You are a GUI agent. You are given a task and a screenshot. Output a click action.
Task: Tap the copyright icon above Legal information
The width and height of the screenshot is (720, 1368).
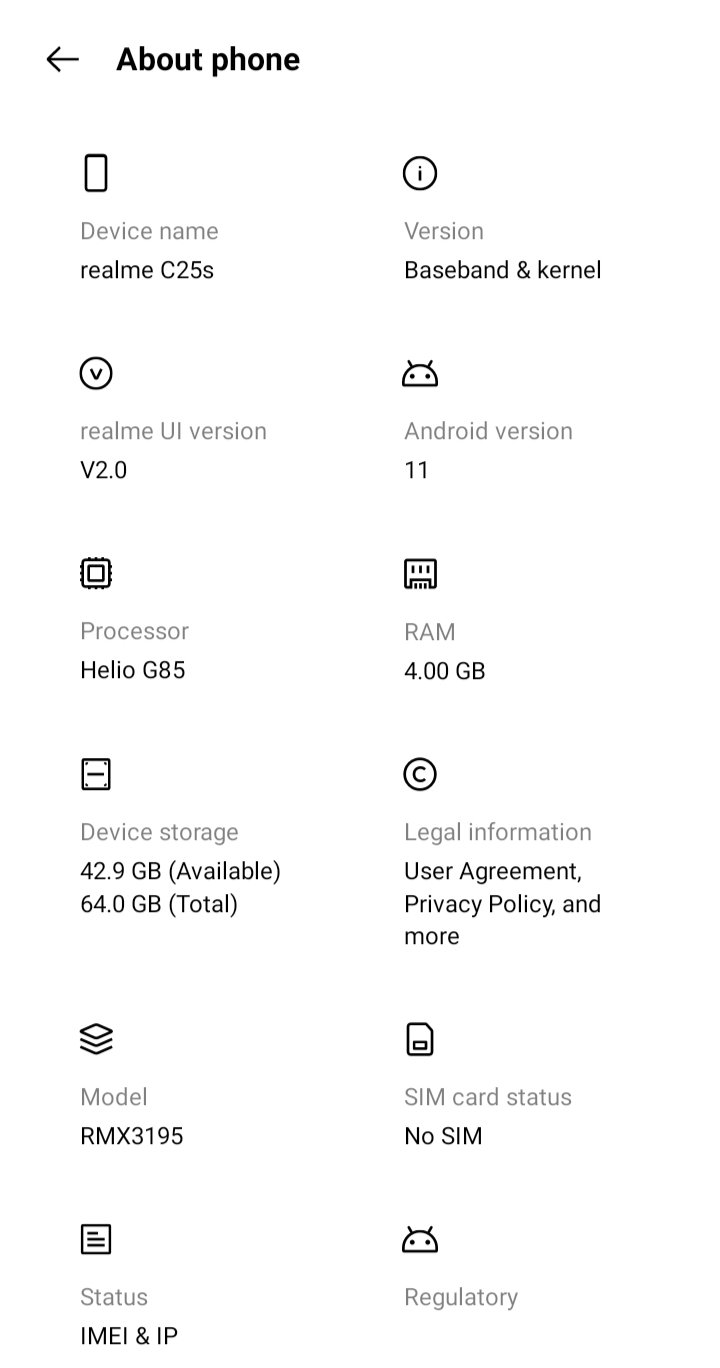point(420,774)
